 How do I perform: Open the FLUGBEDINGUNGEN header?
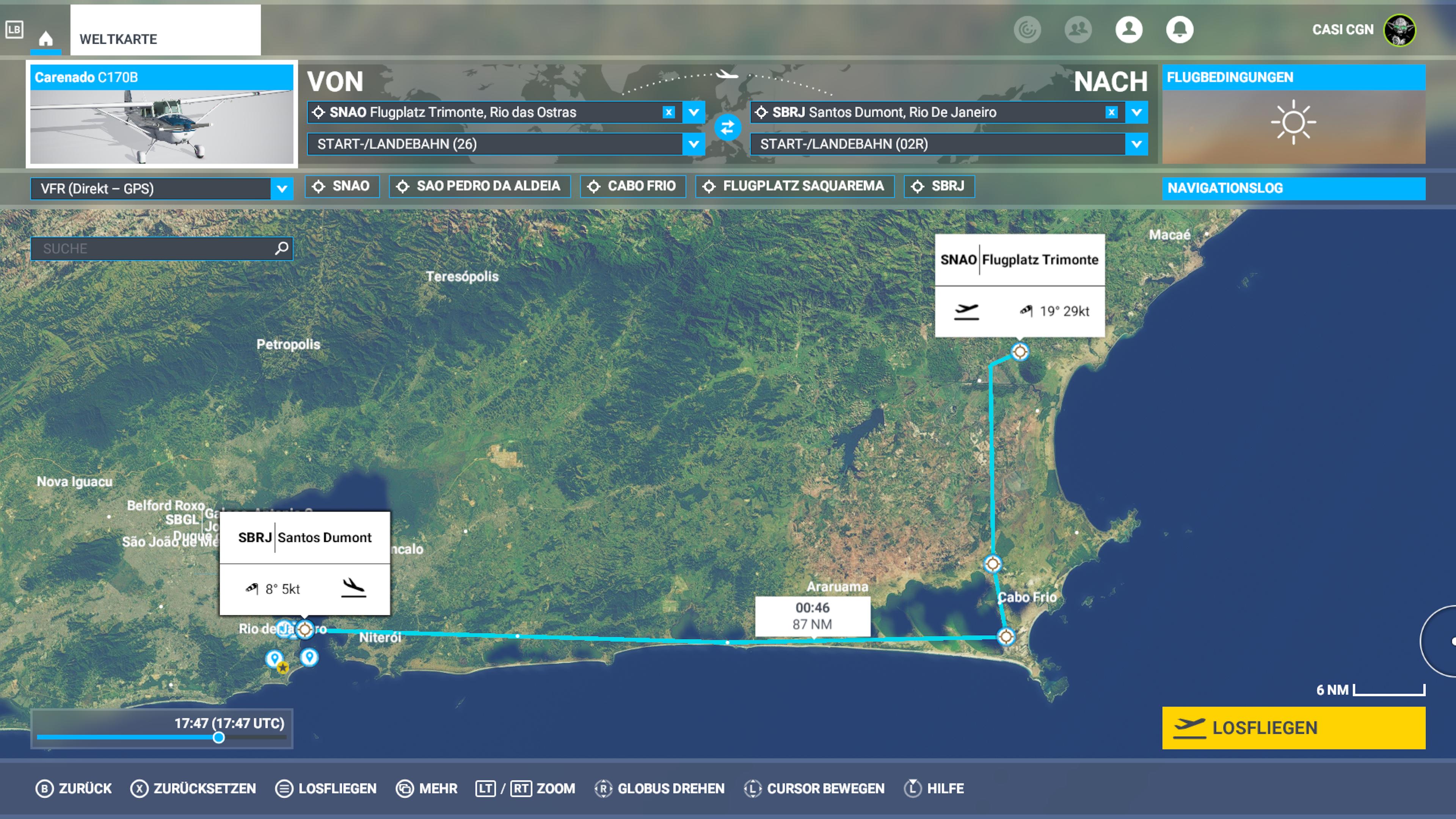[x=1293, y=77]
